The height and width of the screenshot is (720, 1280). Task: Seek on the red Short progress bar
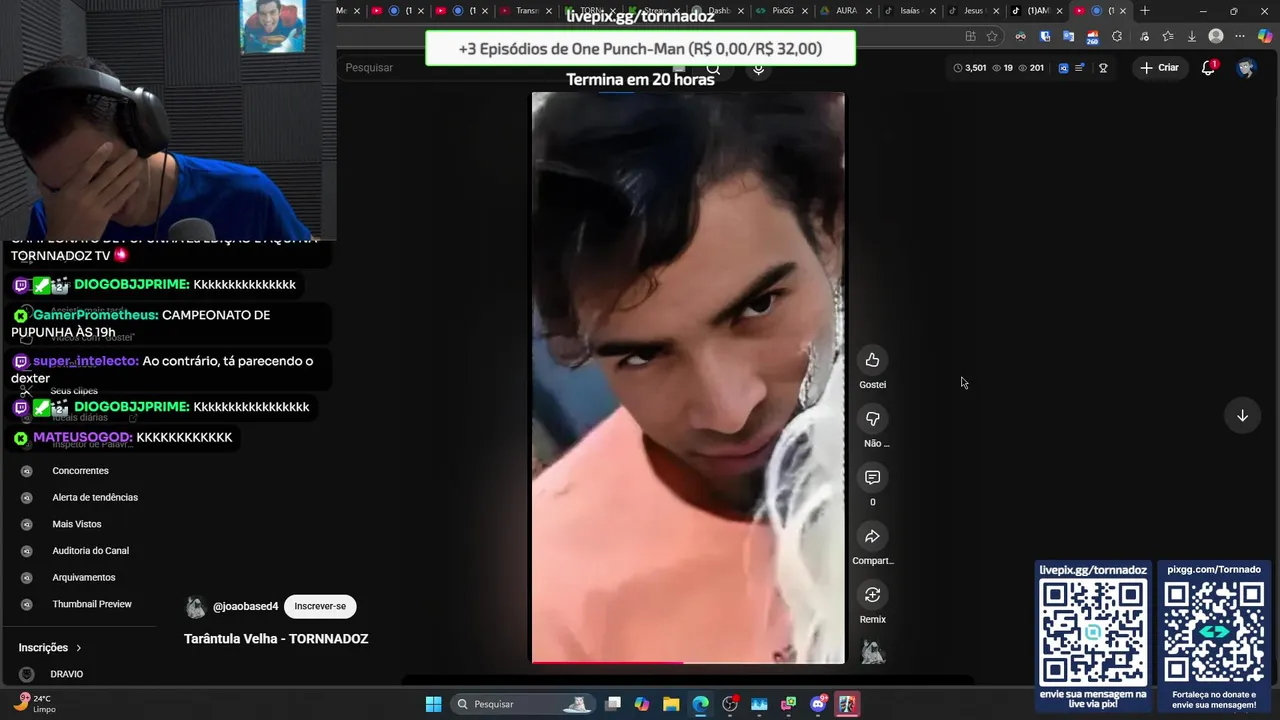pyautogui.click(x=688, y=662)
